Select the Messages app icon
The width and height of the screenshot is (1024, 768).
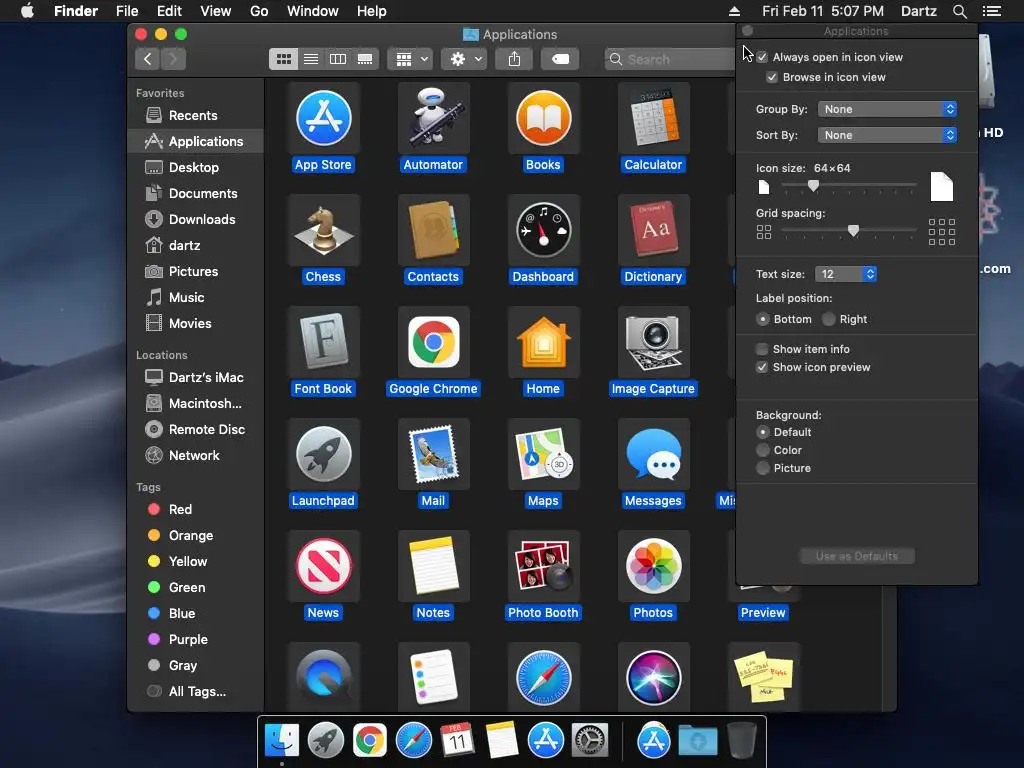click(653, 454)
